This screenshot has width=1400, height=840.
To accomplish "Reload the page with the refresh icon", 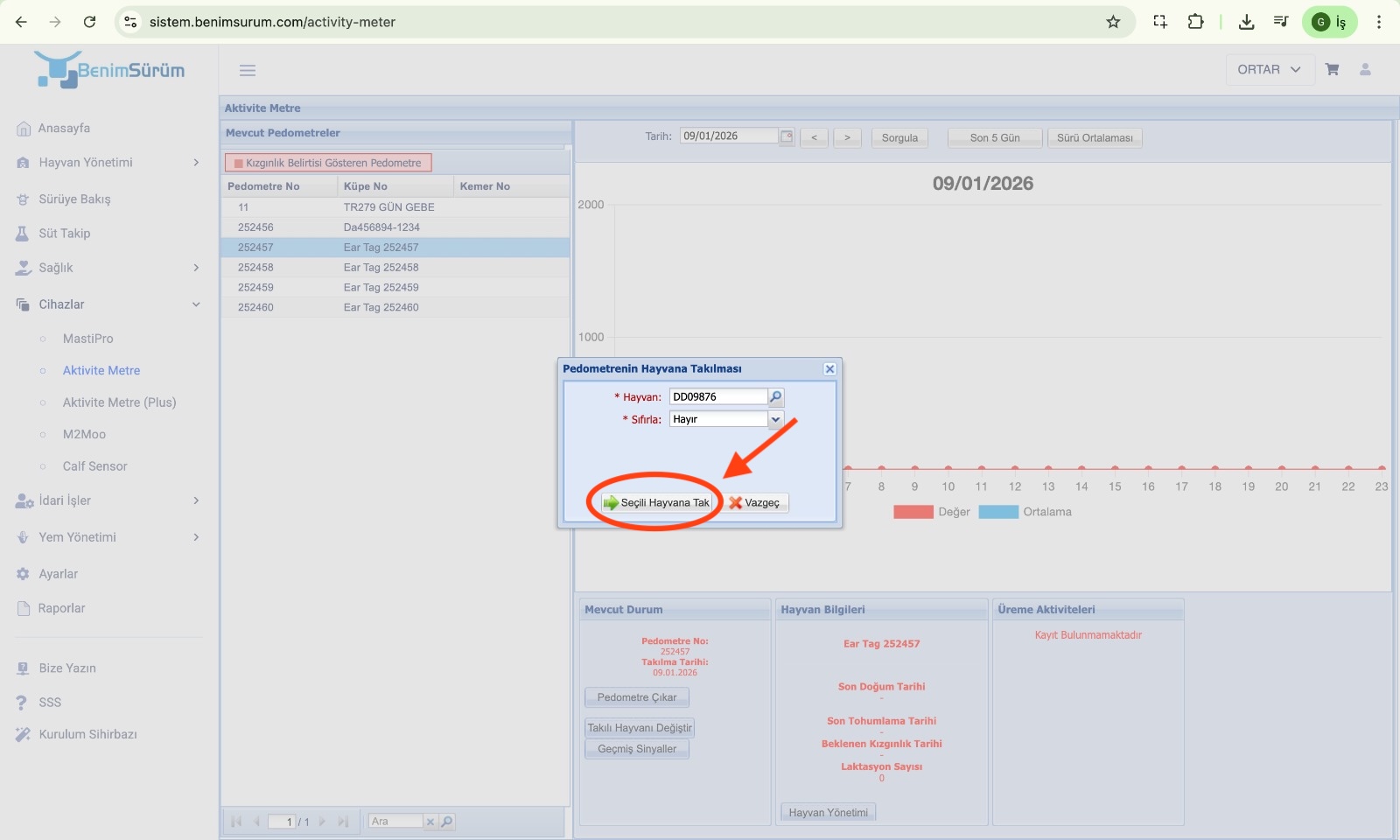I will [89, 22].
